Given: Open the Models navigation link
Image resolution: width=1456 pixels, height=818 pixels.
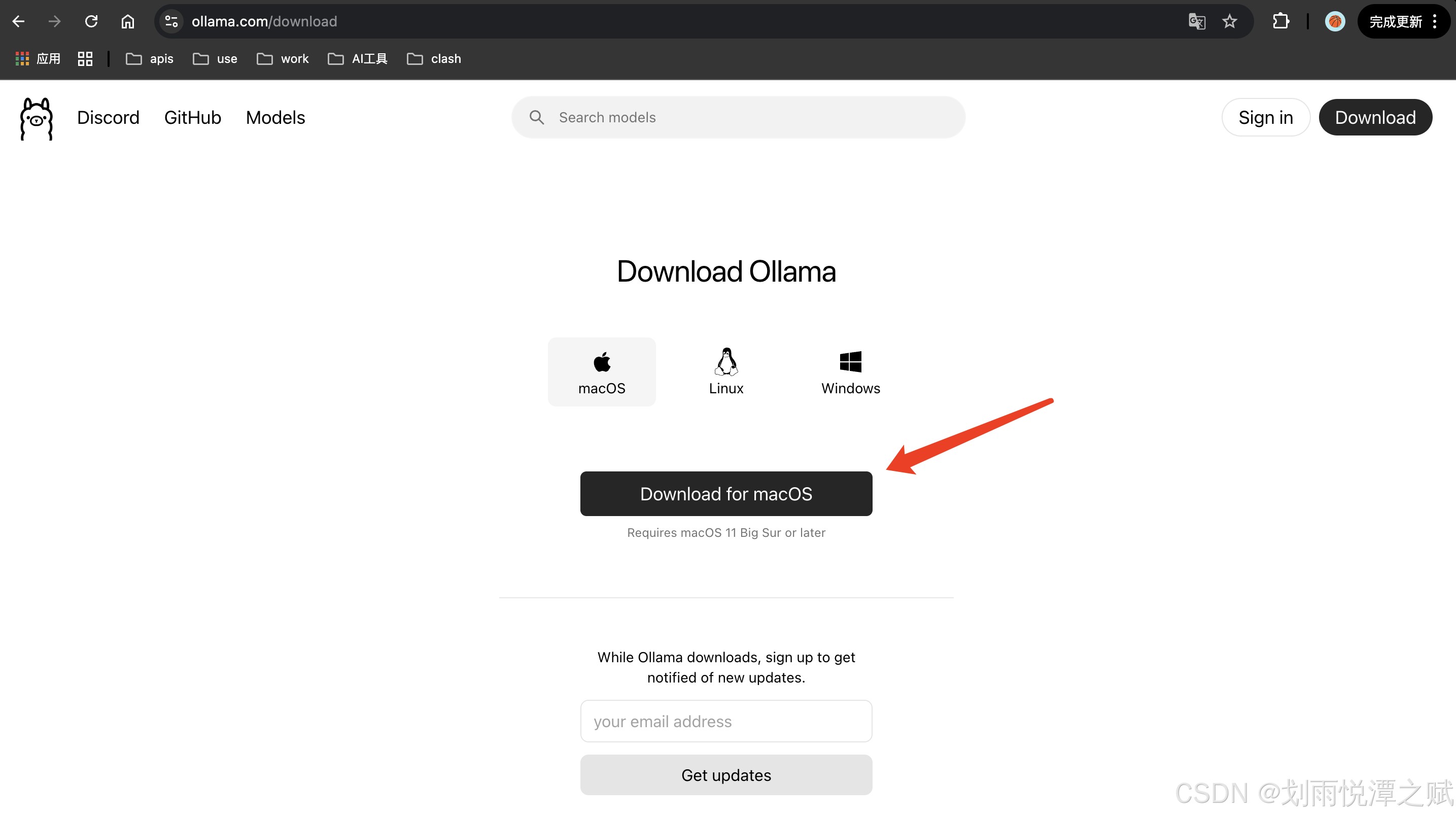Looking at the screenshot, I should (275, 118).
